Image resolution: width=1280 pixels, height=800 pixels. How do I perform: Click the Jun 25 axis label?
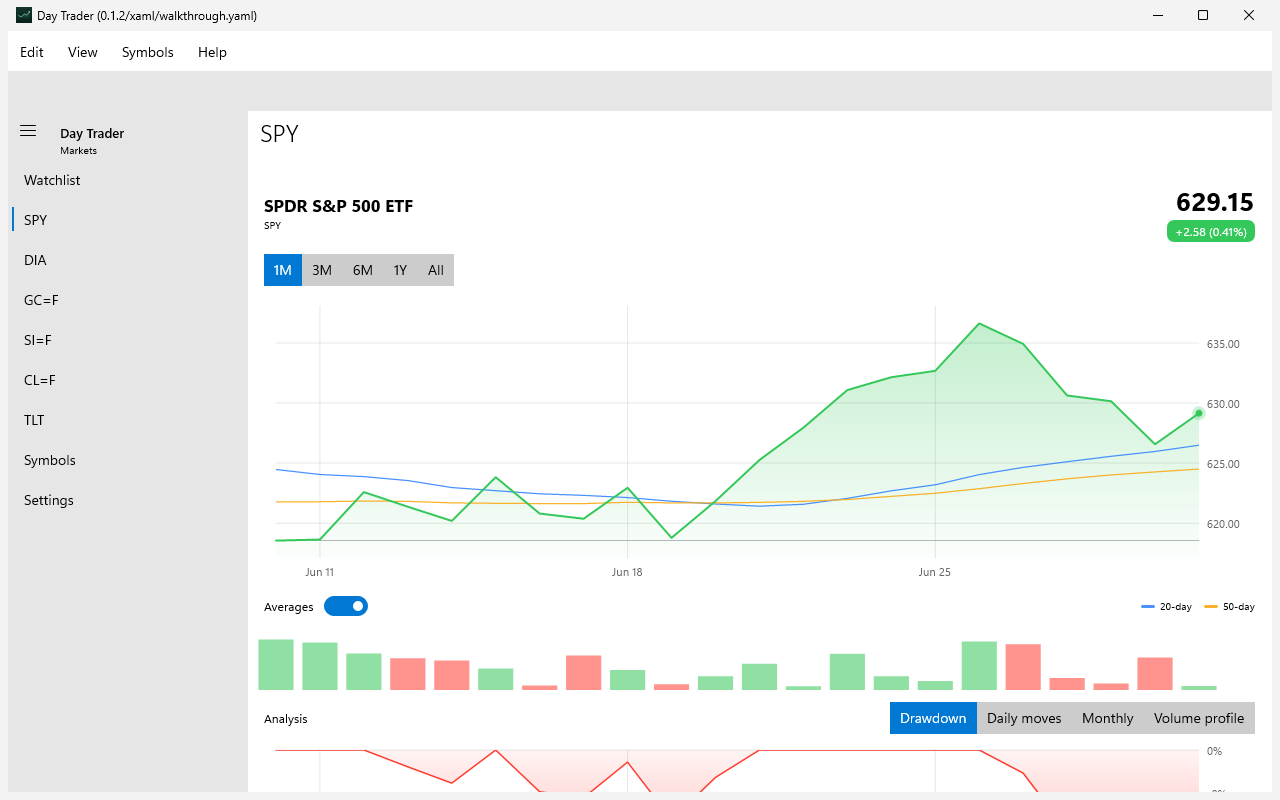point(934,572)
